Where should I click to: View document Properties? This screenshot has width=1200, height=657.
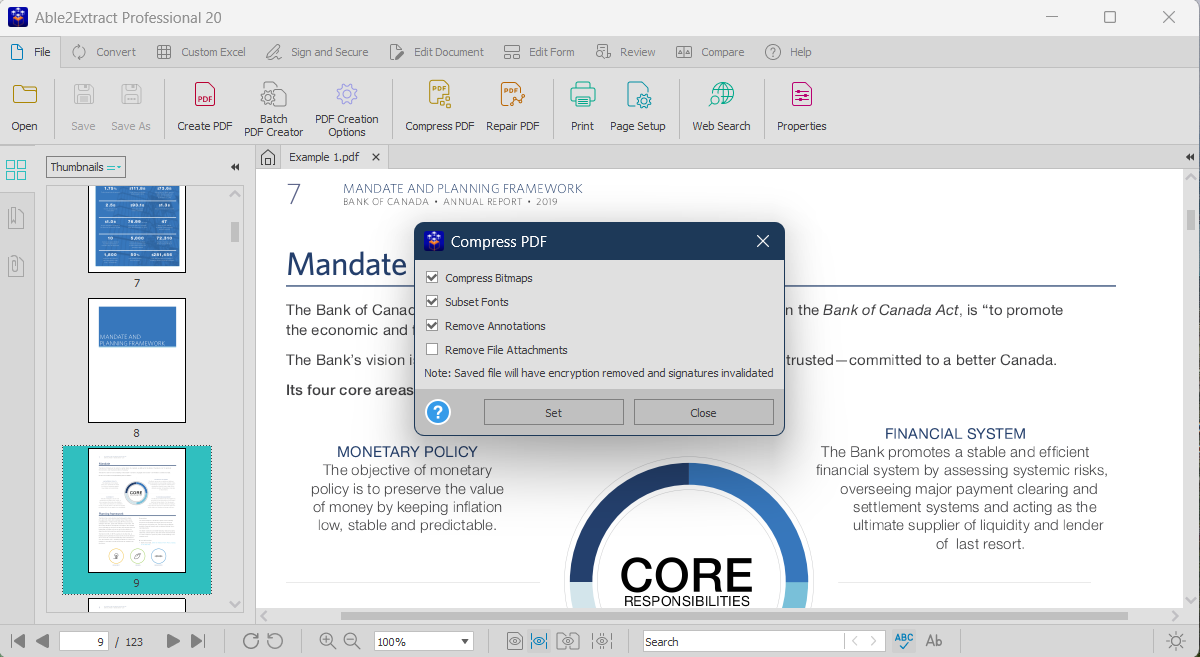pos(801,105)
